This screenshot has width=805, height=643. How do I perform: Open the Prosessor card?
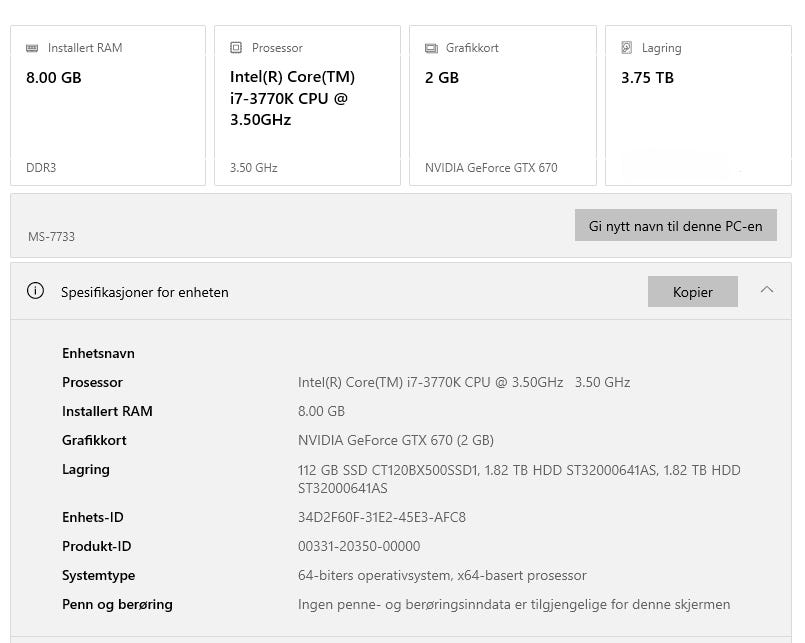307,105
